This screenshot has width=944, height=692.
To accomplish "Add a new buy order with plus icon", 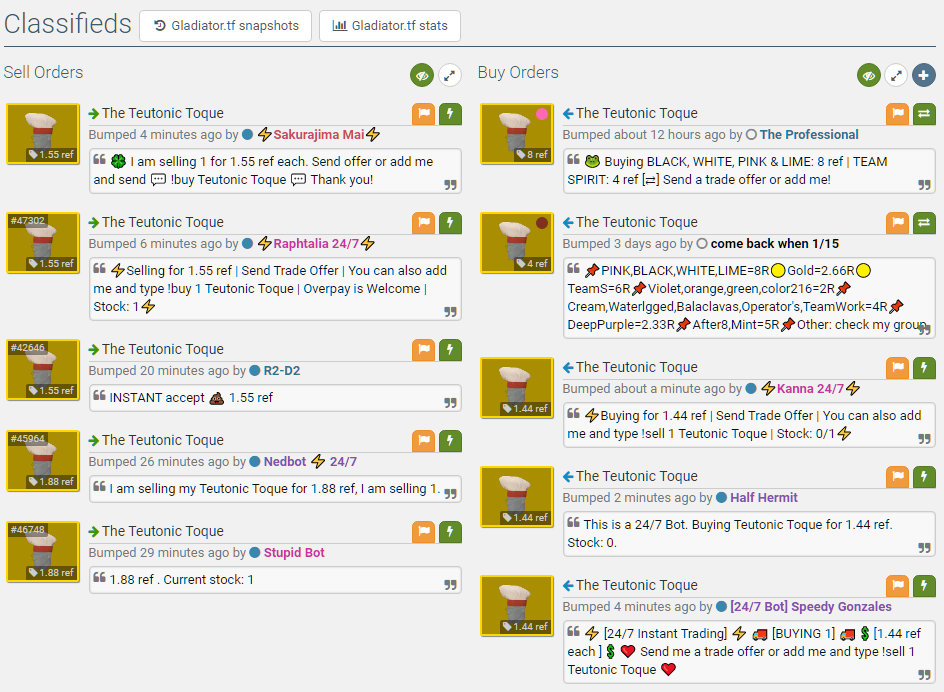I will [x=924, y=75].
